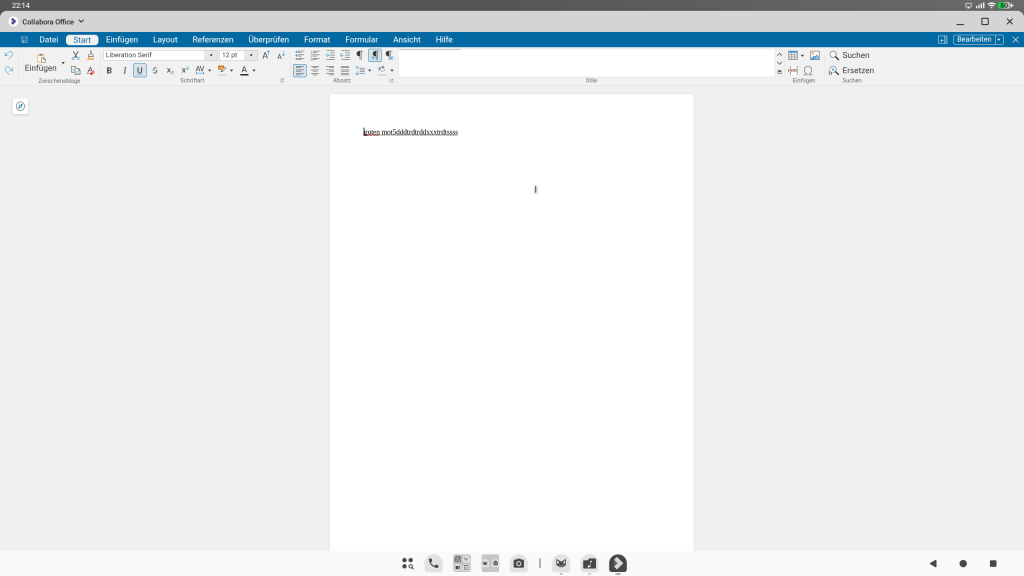Toggle Underline formatting off
This screenshot has height=576, width=1024.
point(140,71)
